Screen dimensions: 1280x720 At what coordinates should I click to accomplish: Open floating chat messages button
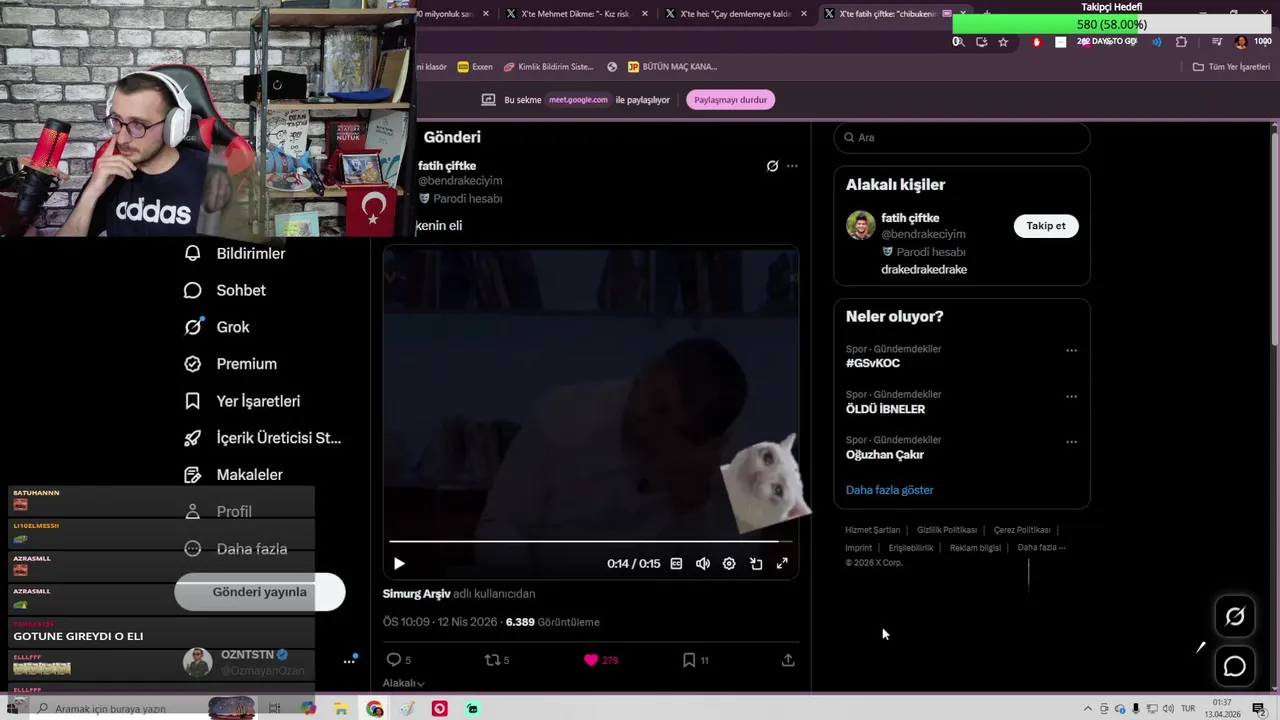pos(1235,666)
